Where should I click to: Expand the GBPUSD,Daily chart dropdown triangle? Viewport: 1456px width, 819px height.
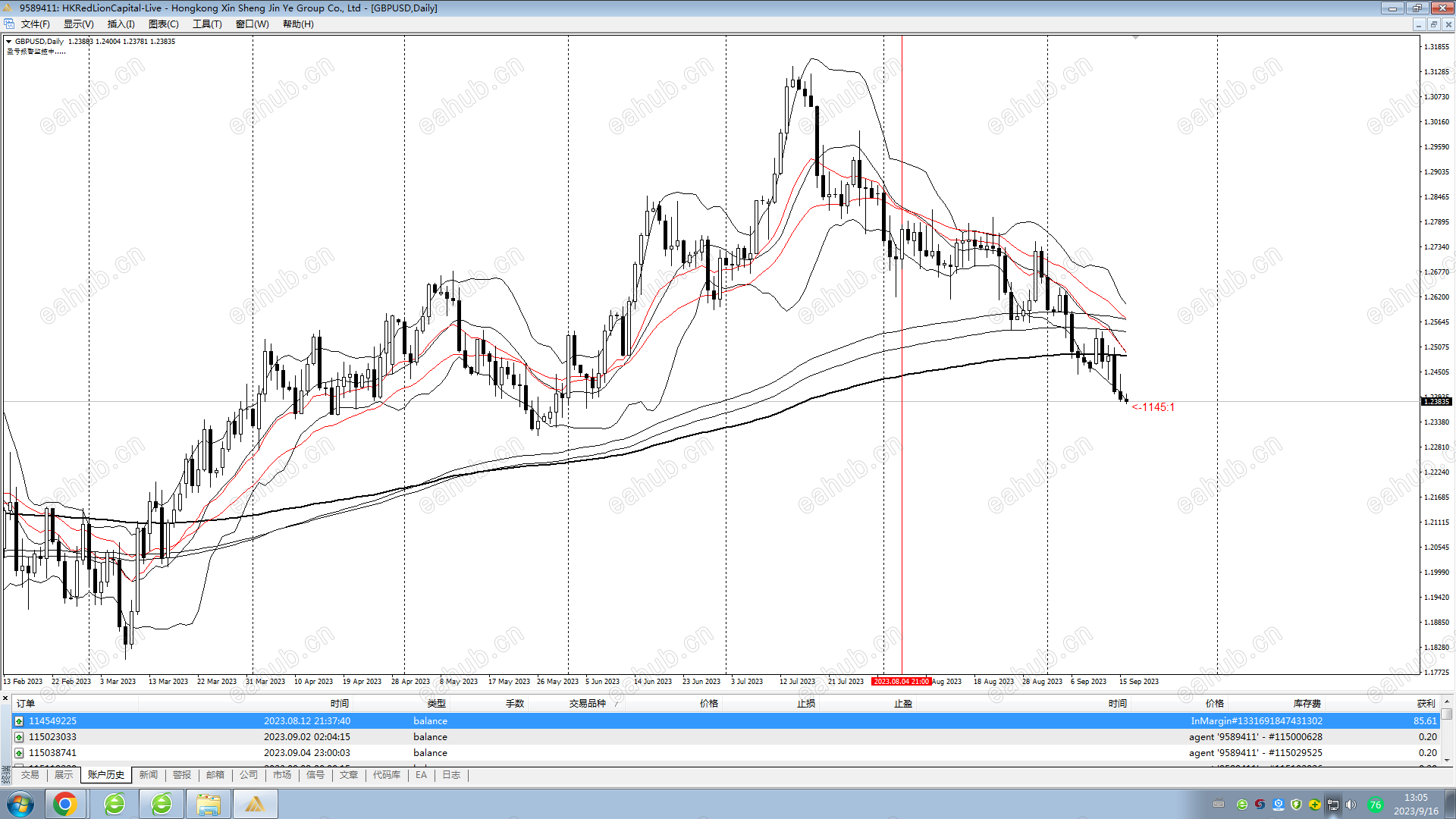pyautogui.click(x=8, y=42)
